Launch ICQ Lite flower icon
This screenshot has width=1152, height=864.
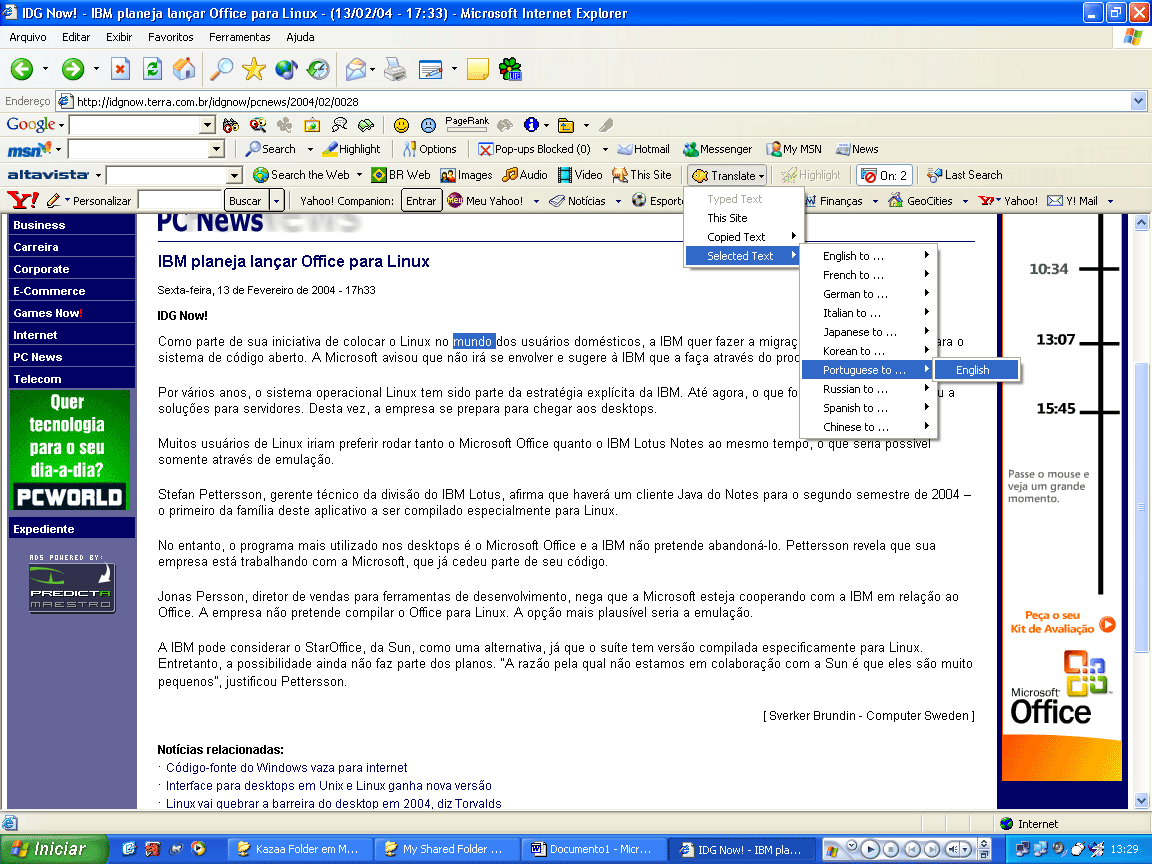(510, 69)
